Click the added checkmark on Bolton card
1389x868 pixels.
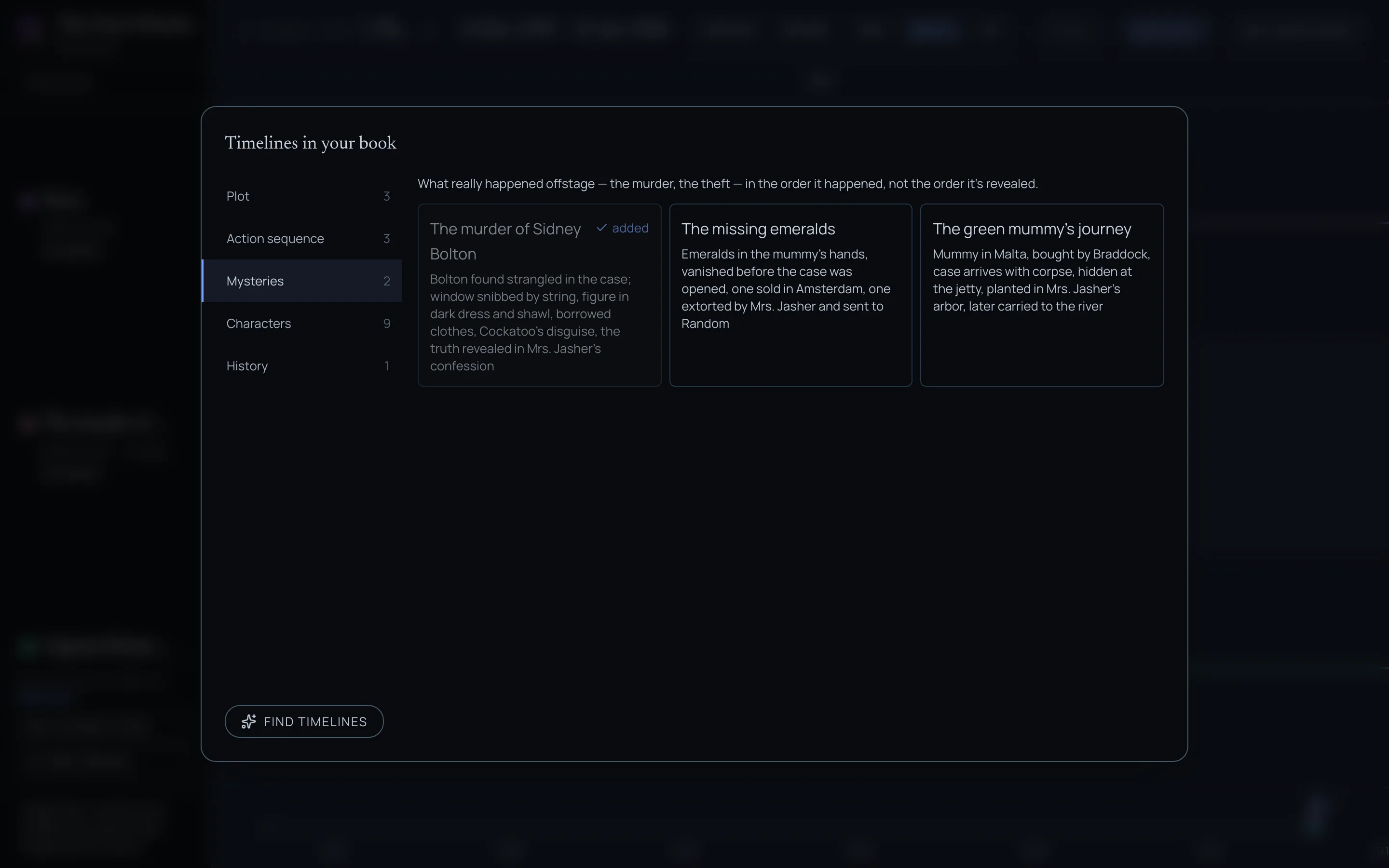point(601,228)
